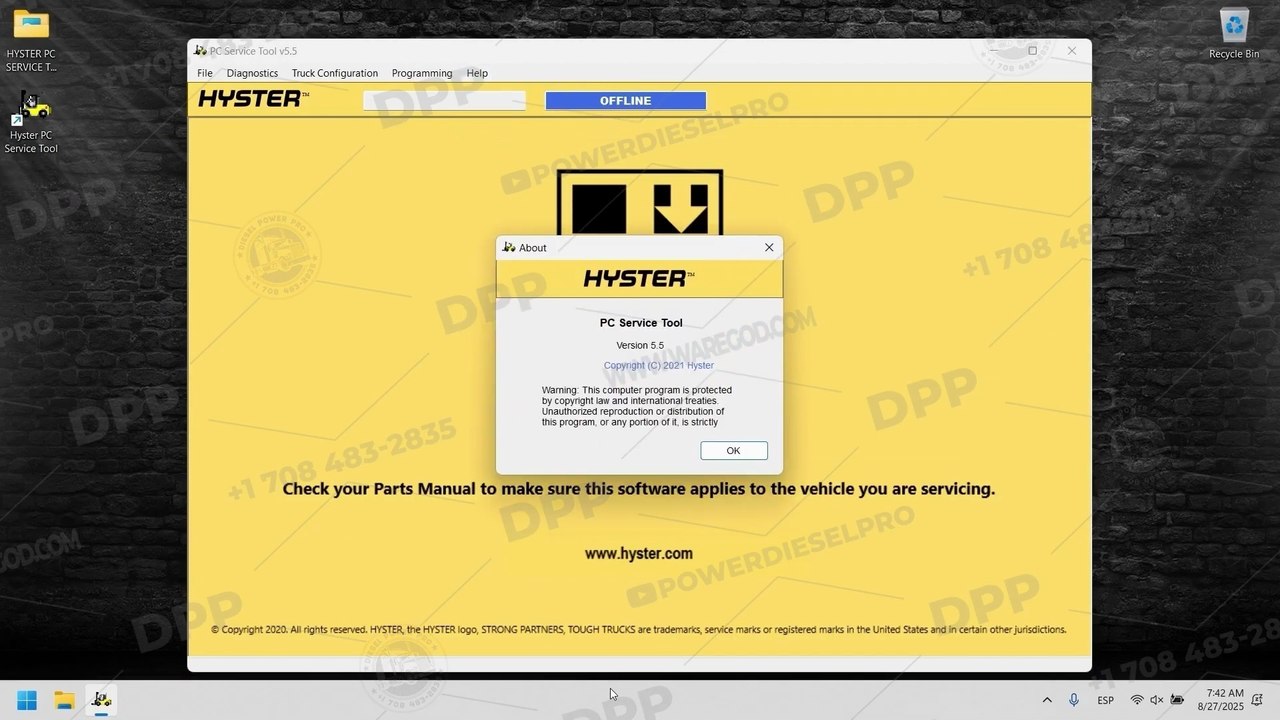This screenshot has height=720, width=1280.
Task: Open the Recycle Bin
Action: 1234,33
